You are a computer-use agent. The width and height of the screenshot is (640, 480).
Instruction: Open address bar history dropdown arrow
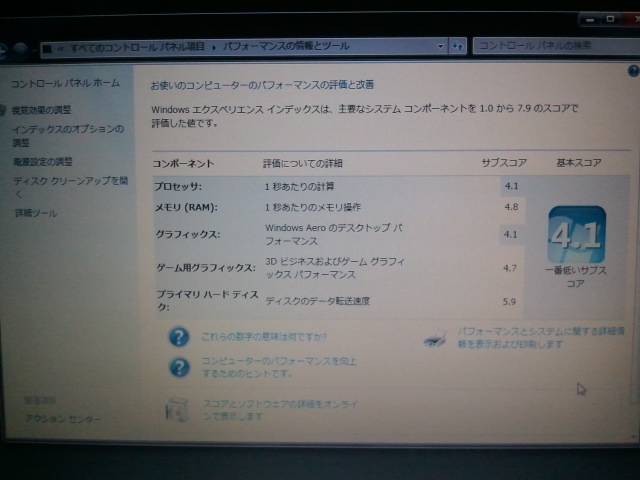point(440,47)
